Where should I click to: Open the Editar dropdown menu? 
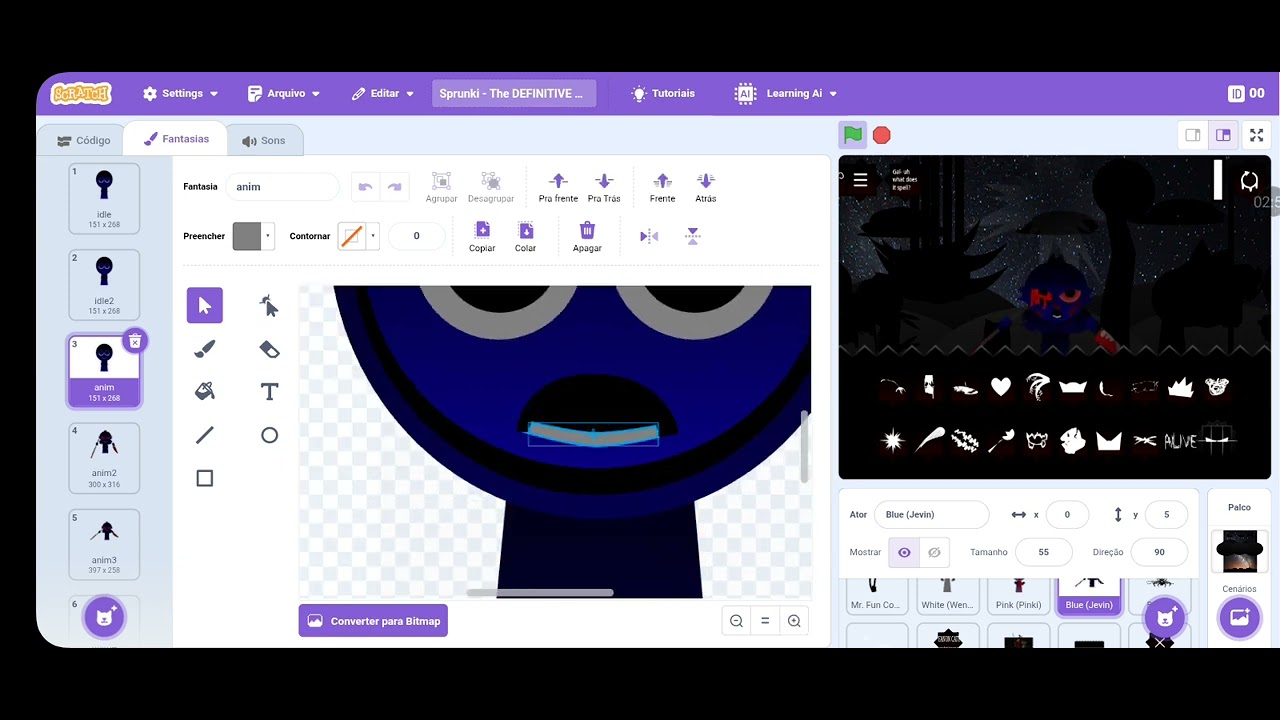click(383, 93)
